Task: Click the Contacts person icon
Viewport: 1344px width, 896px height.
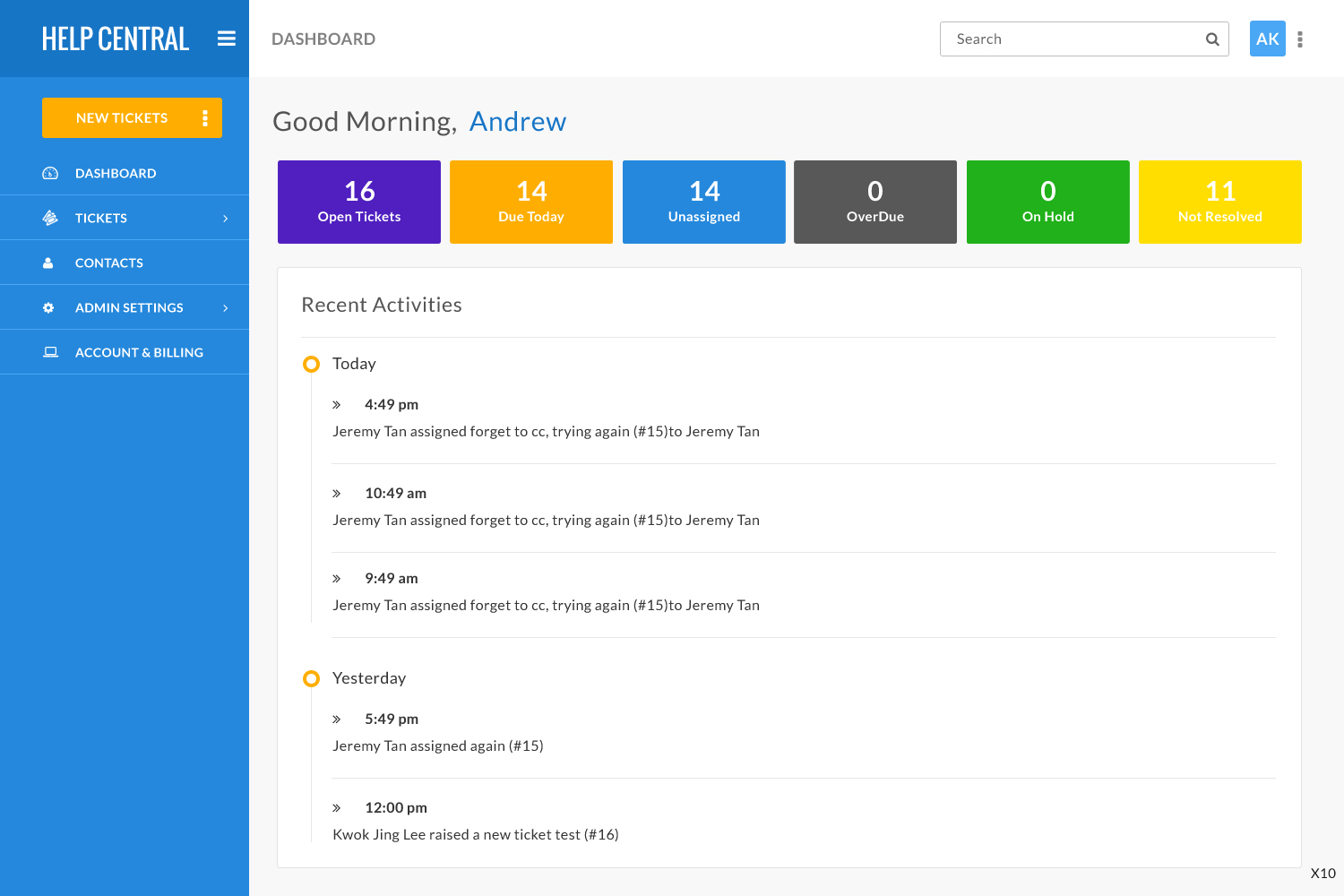Action: point(48,263)
